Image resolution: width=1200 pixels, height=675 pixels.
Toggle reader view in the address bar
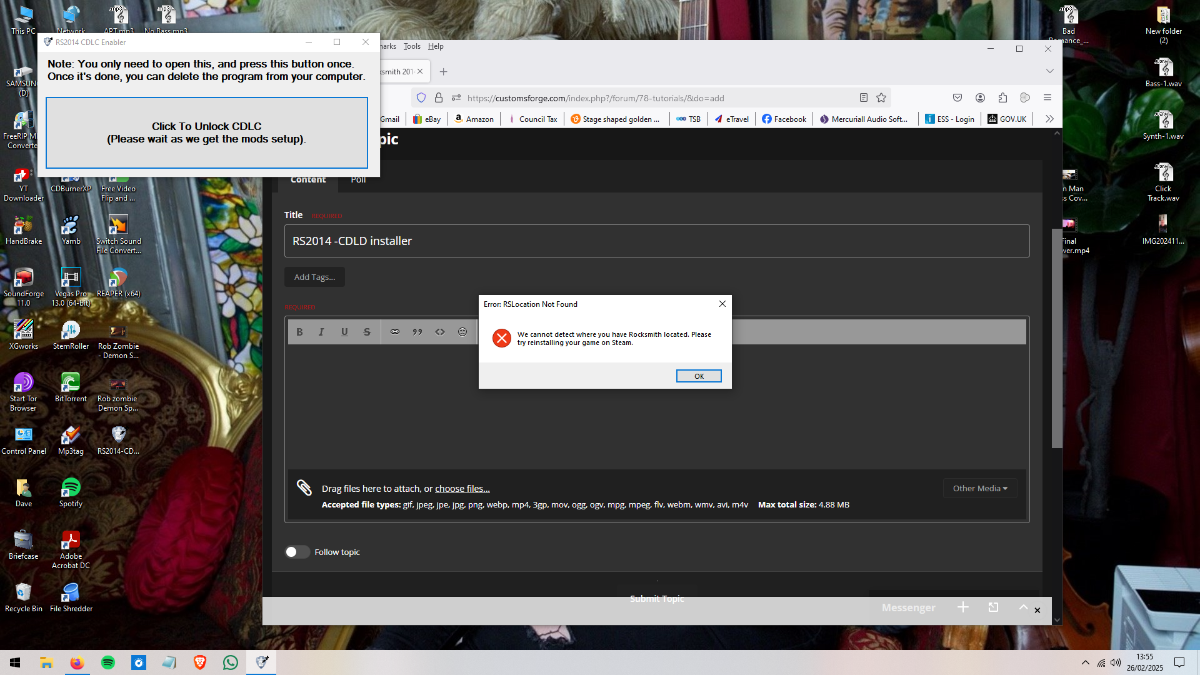coord(863,98)
